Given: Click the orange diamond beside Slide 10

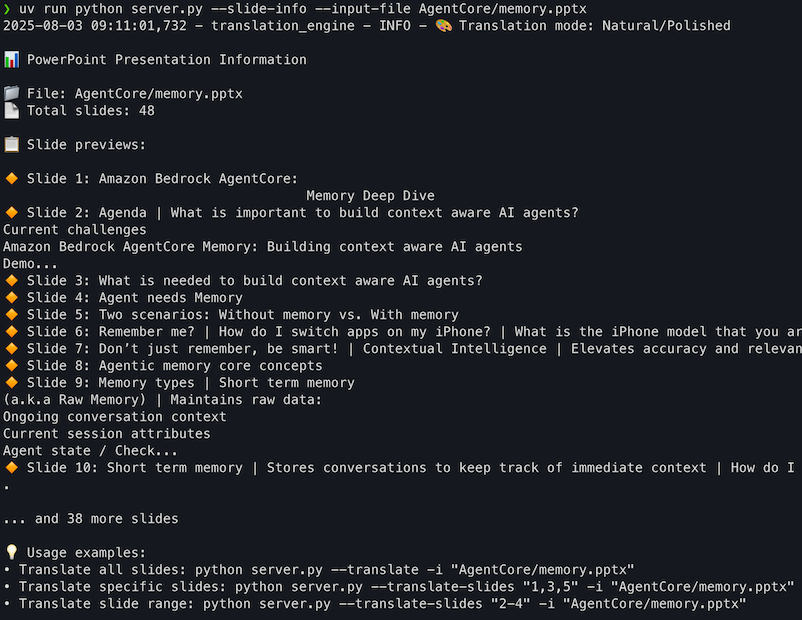Looking at the screenshot, I should click(x=11, y=468).
